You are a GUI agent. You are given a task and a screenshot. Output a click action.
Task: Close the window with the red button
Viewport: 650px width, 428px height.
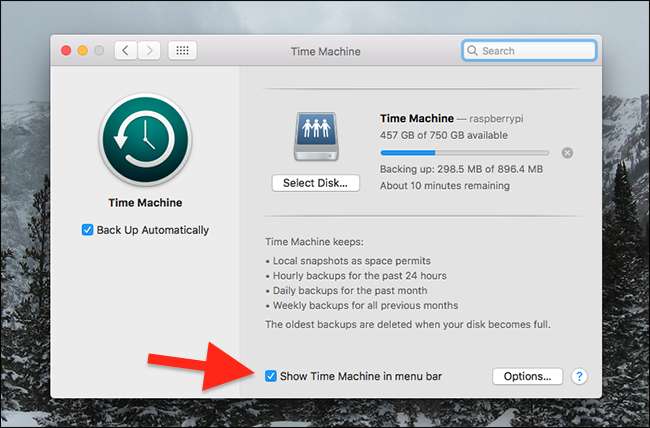click(x=66, y=51)
